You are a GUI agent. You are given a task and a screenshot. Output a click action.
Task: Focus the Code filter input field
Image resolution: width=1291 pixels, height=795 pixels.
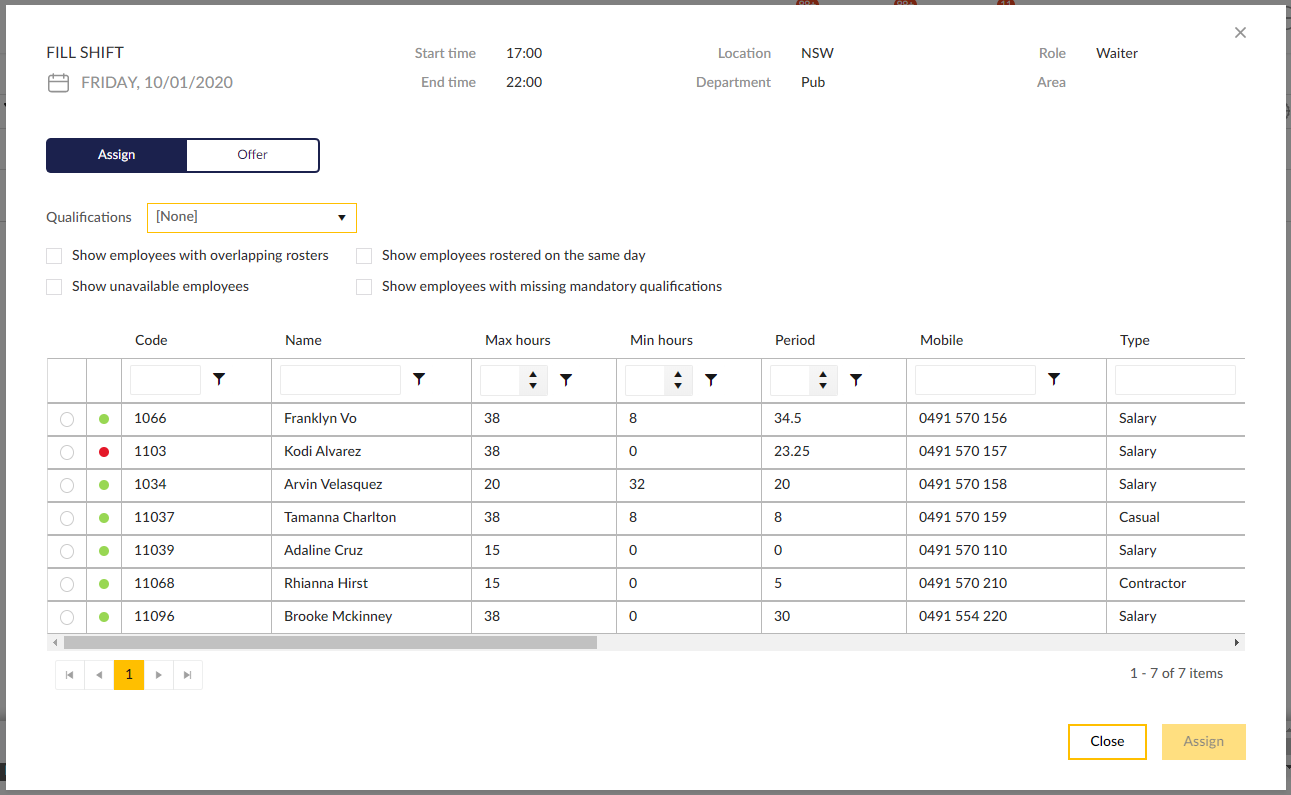coord(166,380)
